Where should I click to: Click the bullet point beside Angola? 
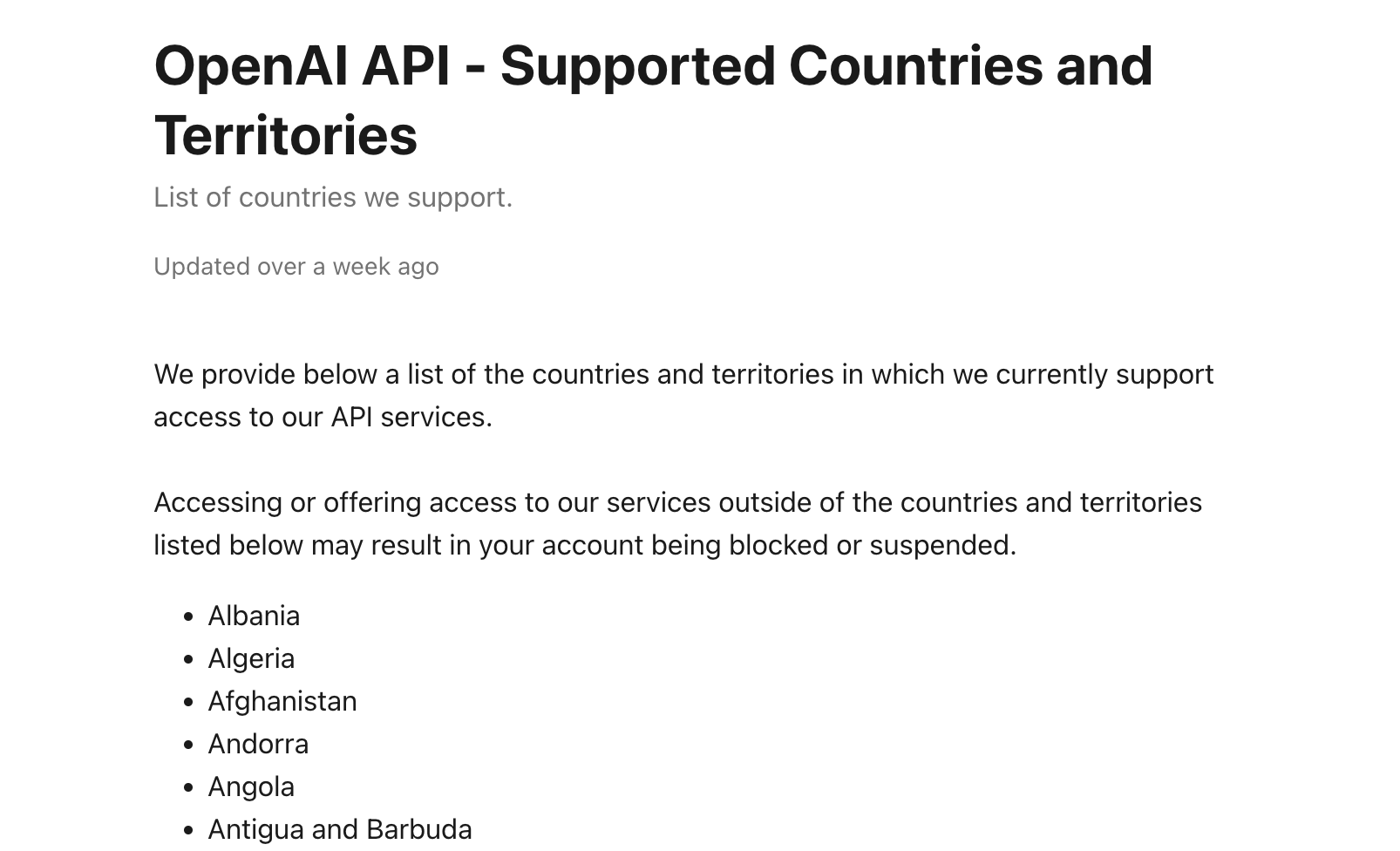pyautogui.click(x=188, y=787)
